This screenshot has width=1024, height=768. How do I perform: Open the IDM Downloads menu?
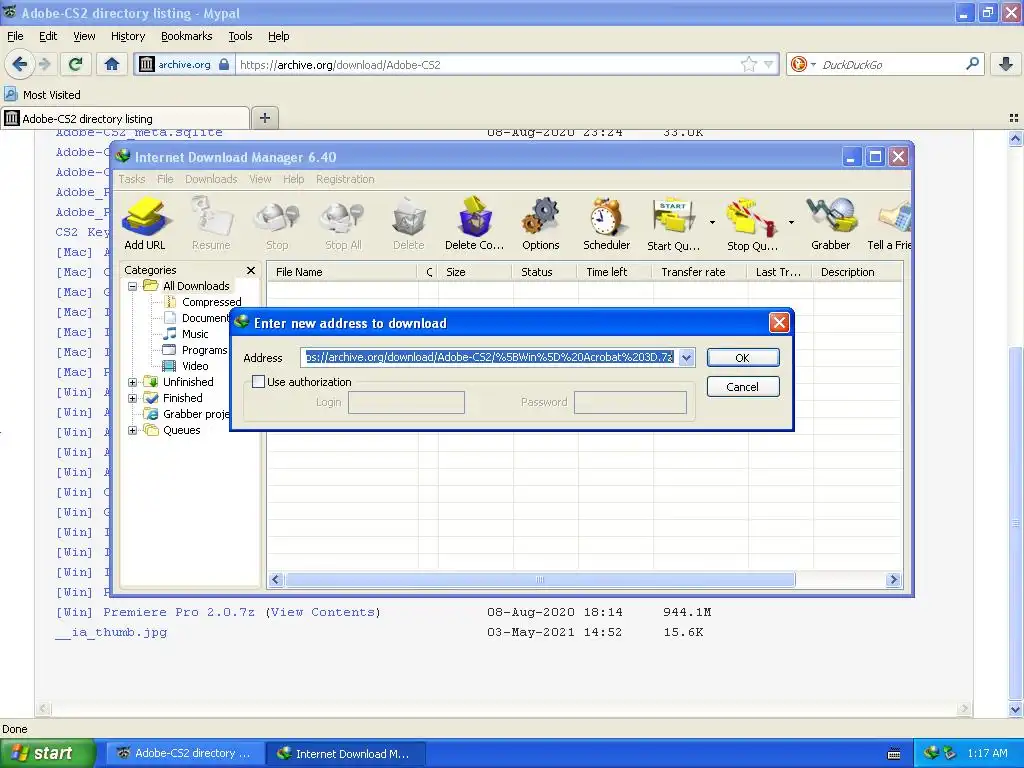[x=211, y=179]
